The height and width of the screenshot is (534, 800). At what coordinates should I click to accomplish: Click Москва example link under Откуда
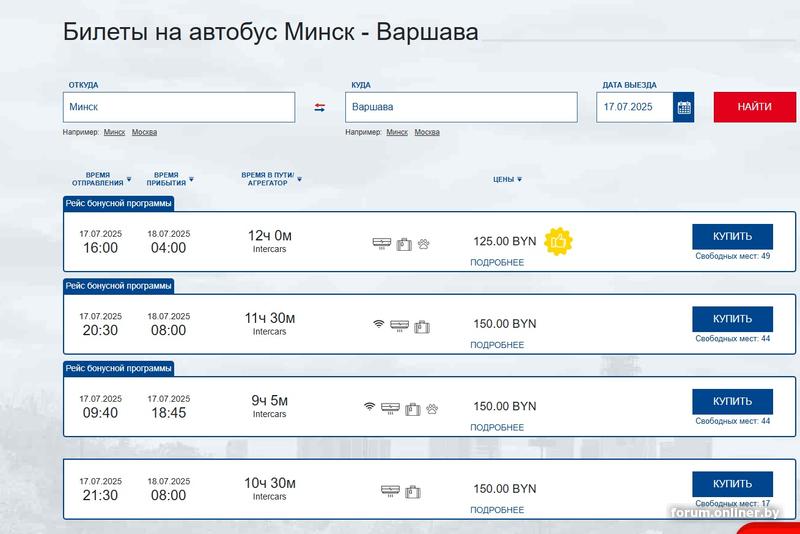pos(144,132)
